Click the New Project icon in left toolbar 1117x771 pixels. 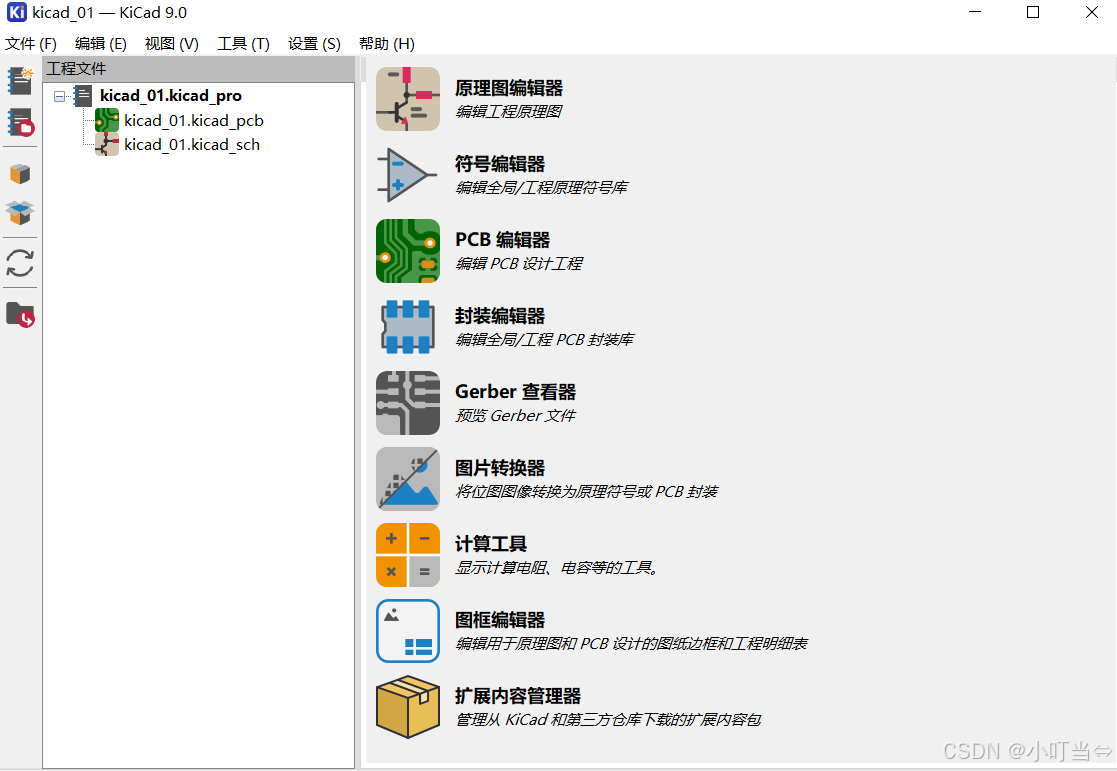pyautogui.click(x=20, y=81)
